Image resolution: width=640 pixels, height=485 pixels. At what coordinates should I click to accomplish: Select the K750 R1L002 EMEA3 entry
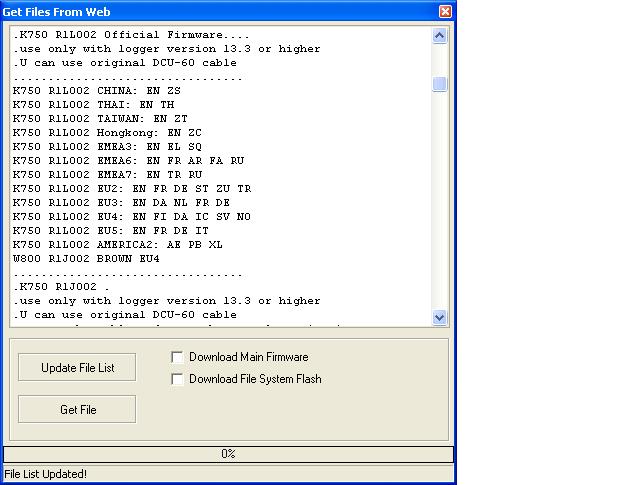click(x=107, y=147)
